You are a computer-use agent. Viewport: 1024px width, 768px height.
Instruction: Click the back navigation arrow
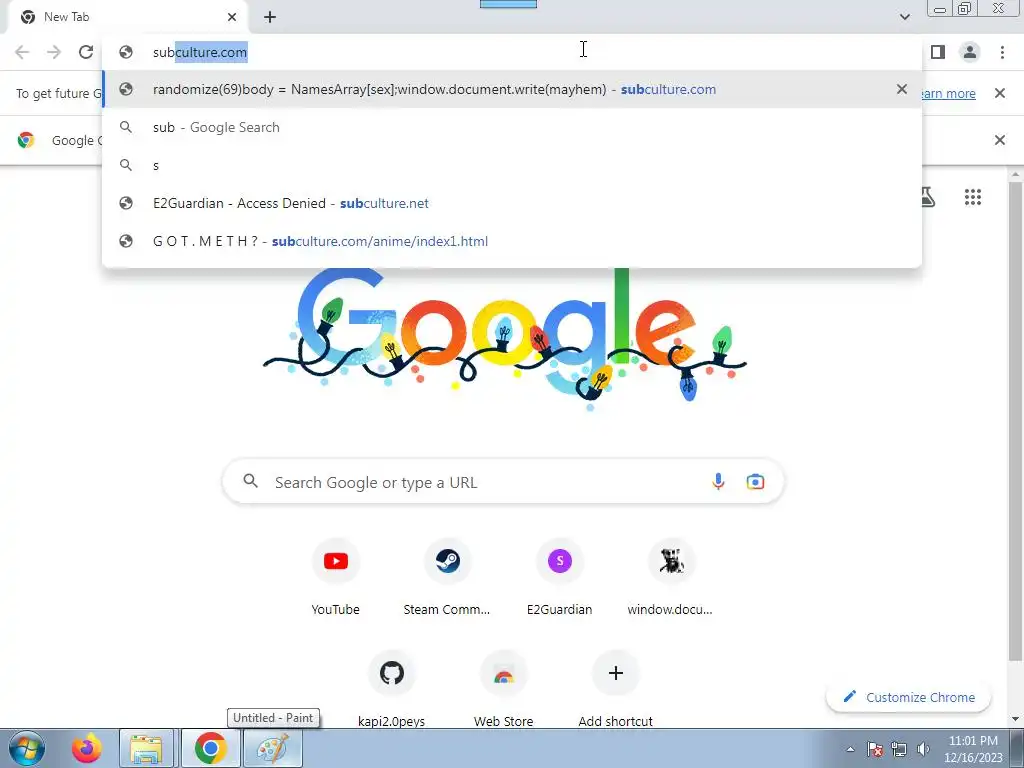point(22,52)
